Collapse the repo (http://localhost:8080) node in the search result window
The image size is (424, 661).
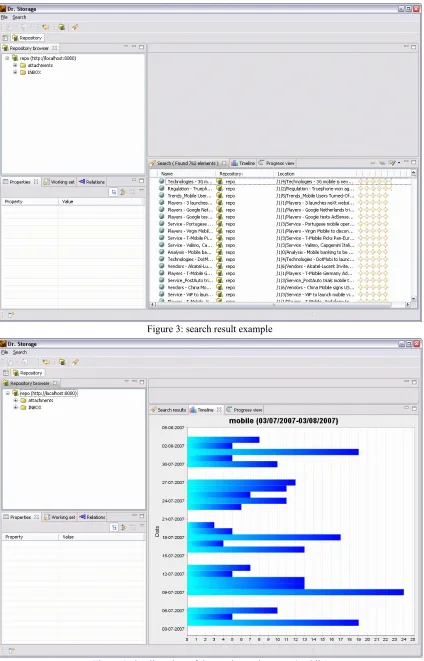point(7,58)
